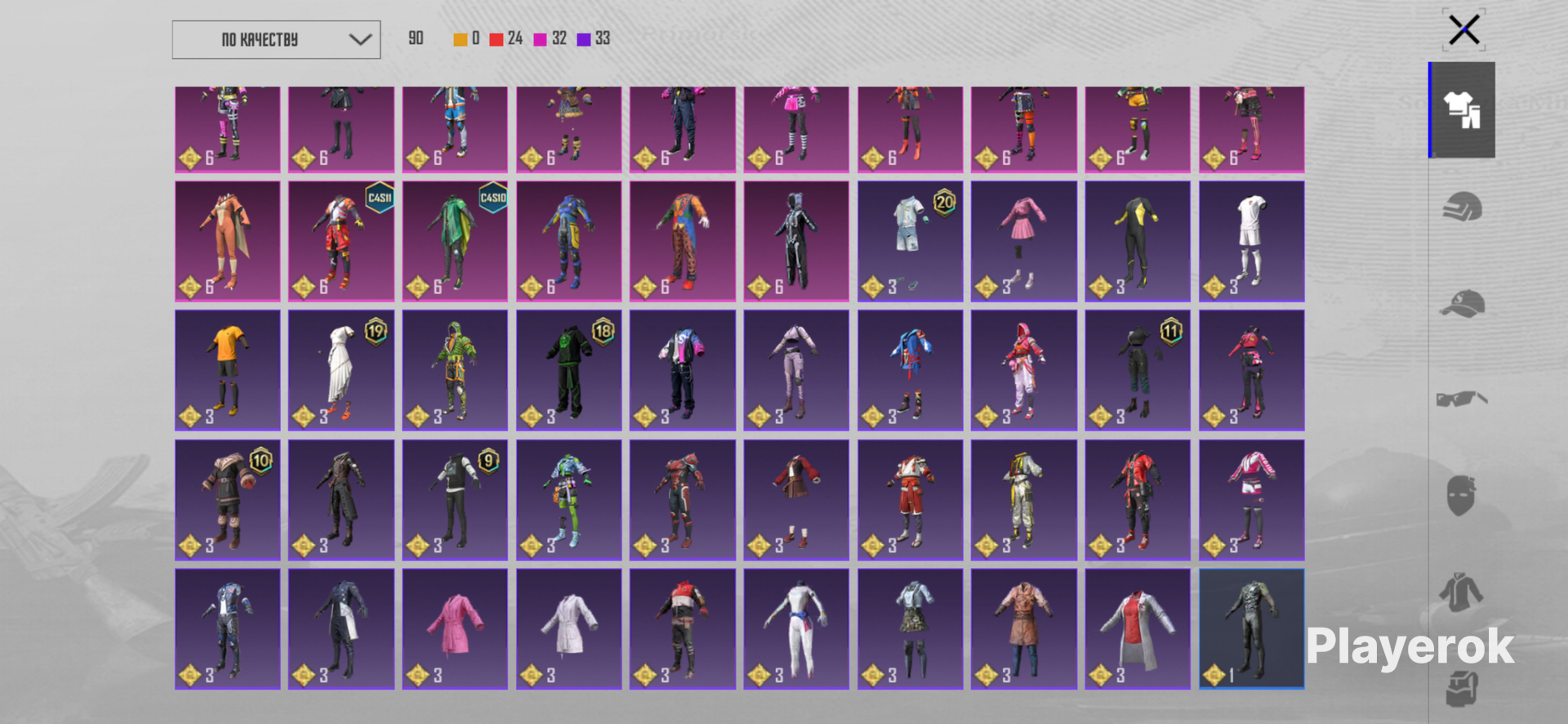Select the skeleton suit outfit

(x=796, y=241)
